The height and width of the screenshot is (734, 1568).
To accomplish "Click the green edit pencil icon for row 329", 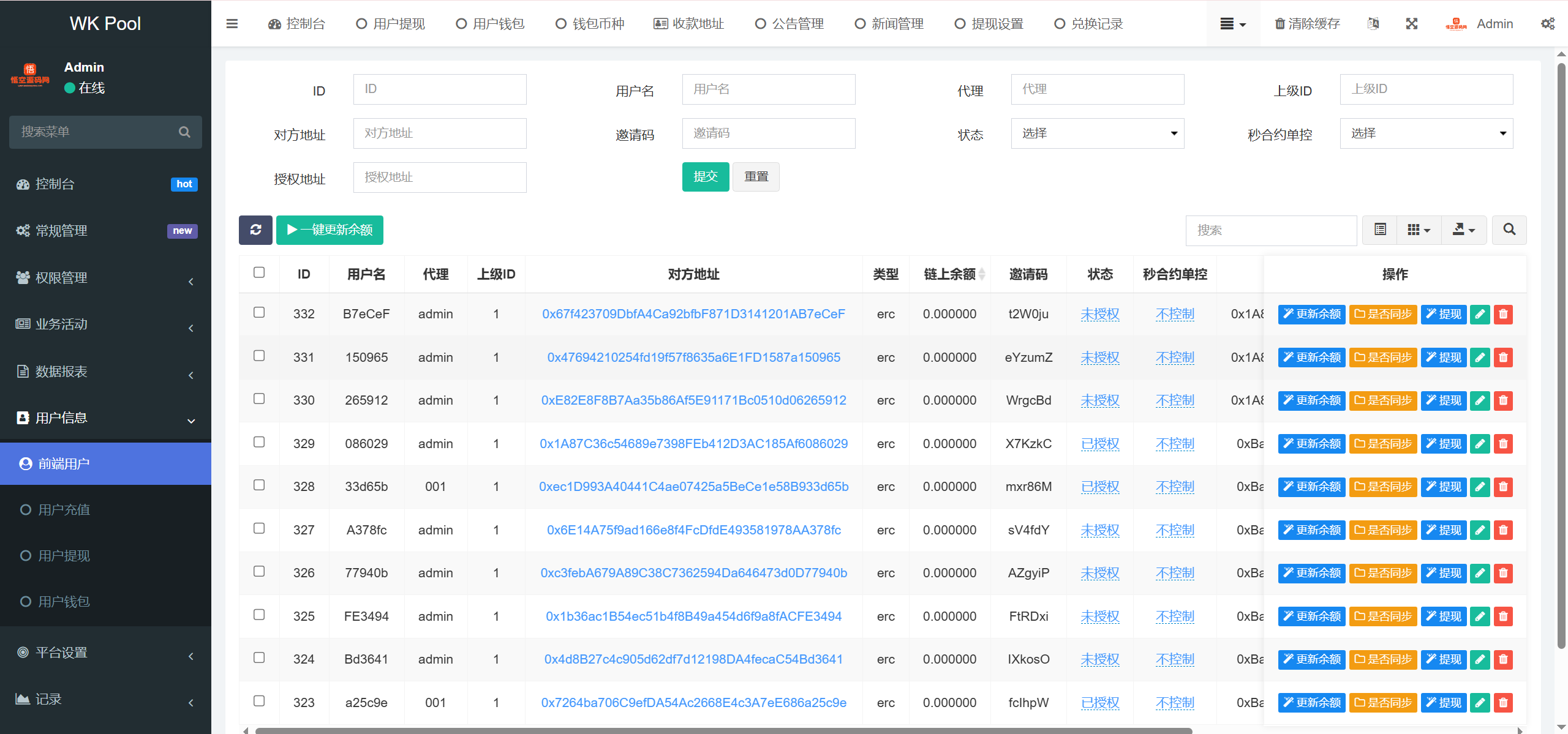I will tap(1480, 444).
